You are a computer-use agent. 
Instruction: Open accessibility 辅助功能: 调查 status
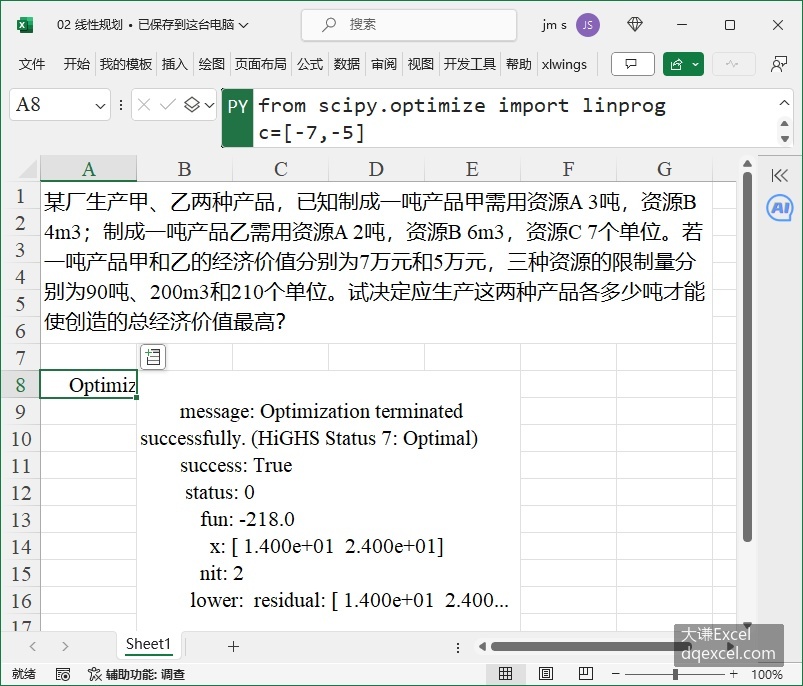pyautogui.click(x=136, y=674)
